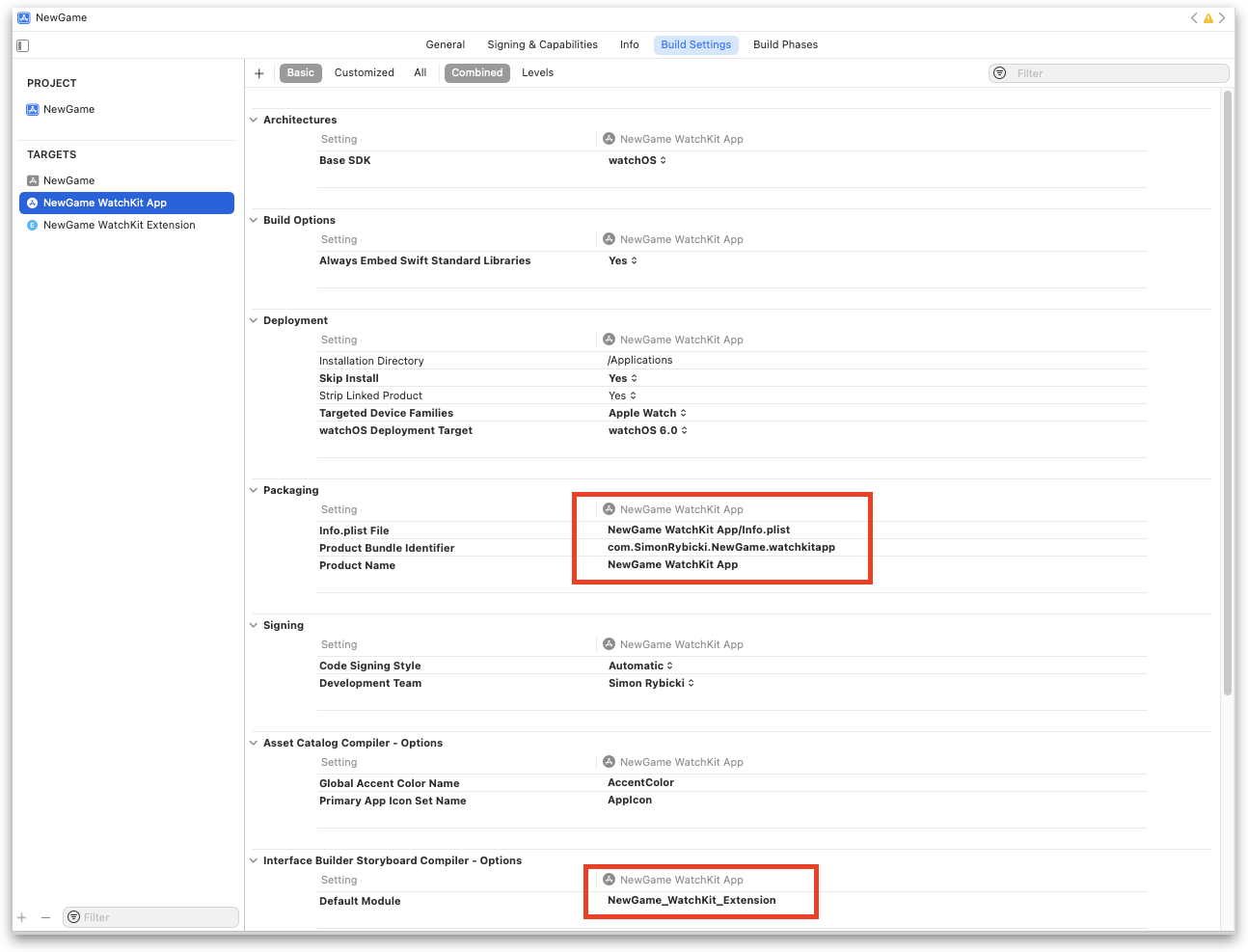Click the Product Bundle Identifier value
Viewport: 1248px width, 952px height.
click(721, 548)
